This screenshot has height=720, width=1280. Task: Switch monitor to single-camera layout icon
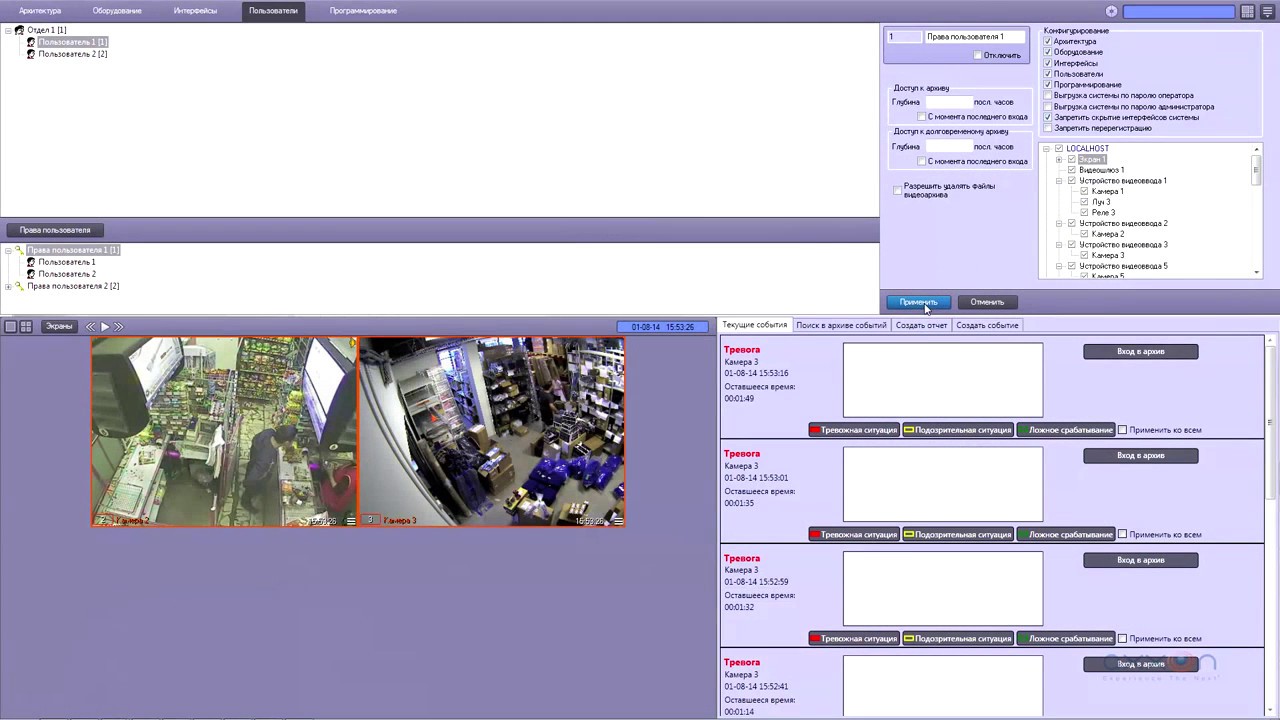pyautogui.click(x=10, y=326)
